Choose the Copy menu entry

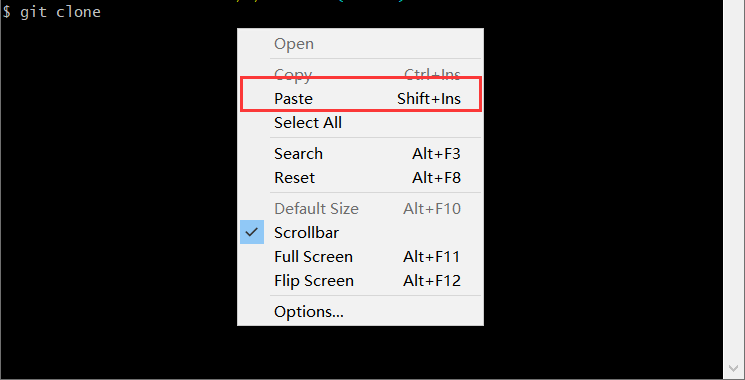(x=361, y=75)
